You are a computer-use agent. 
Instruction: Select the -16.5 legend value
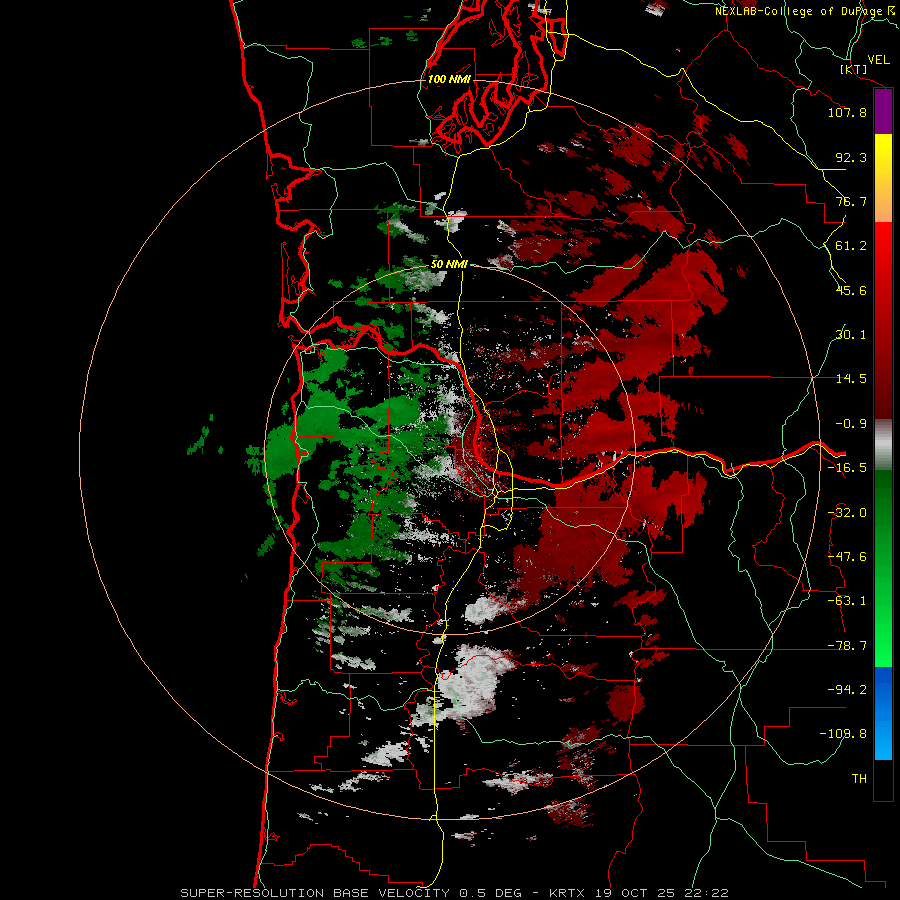[847, 468]
